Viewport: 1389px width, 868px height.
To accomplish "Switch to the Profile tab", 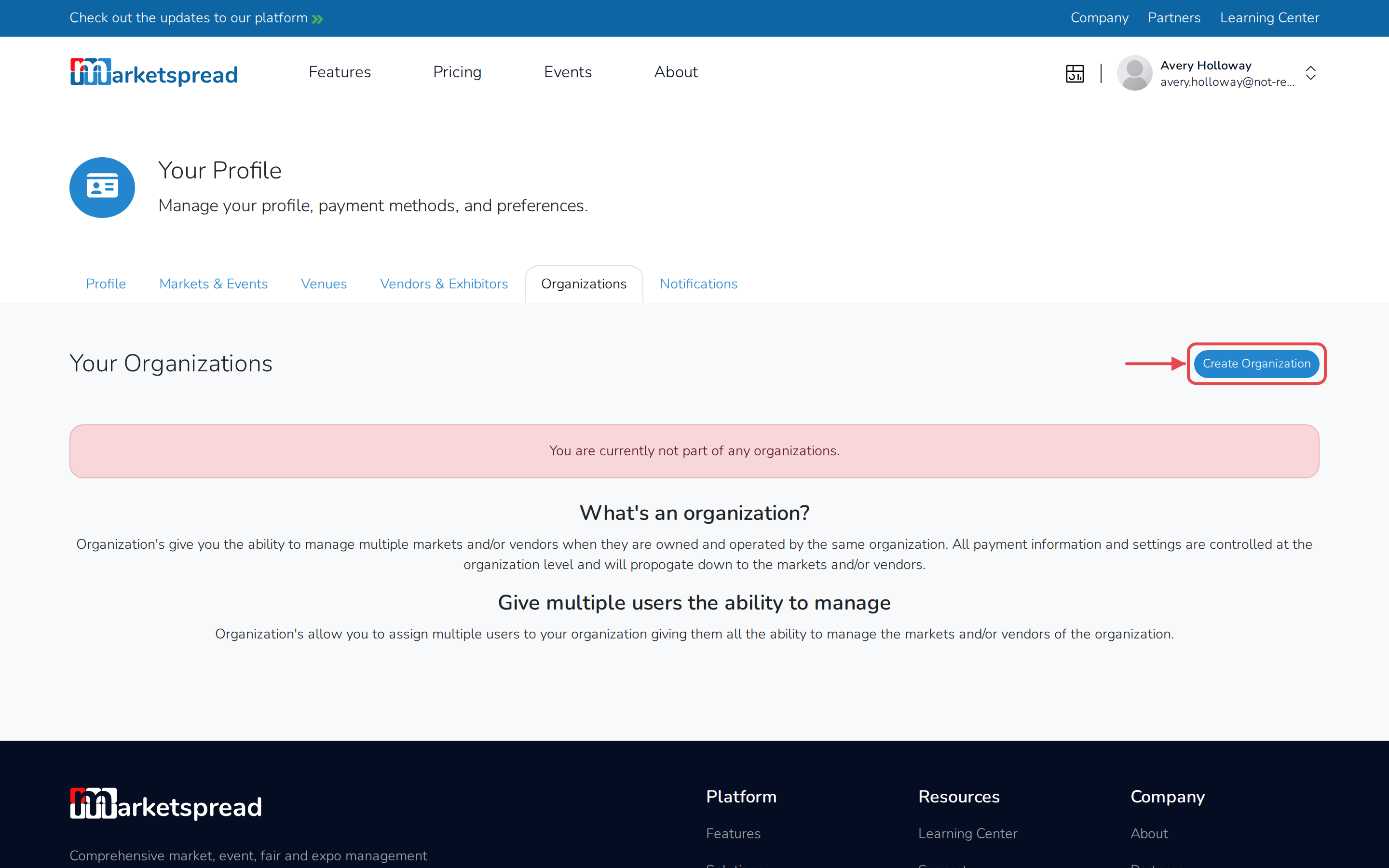I will [x=106, y=284].
